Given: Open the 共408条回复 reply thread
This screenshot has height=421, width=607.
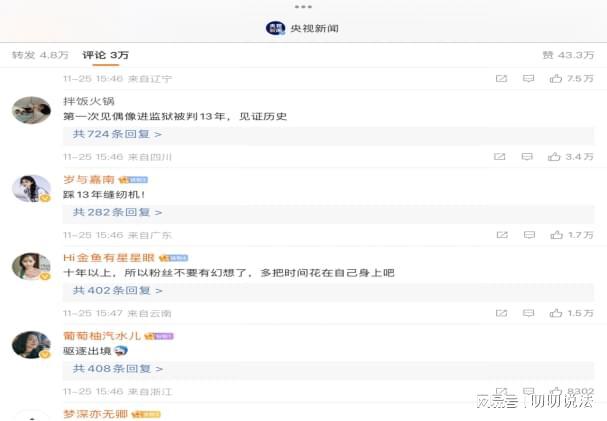Looking at the screenshot, I should (117, 369).
